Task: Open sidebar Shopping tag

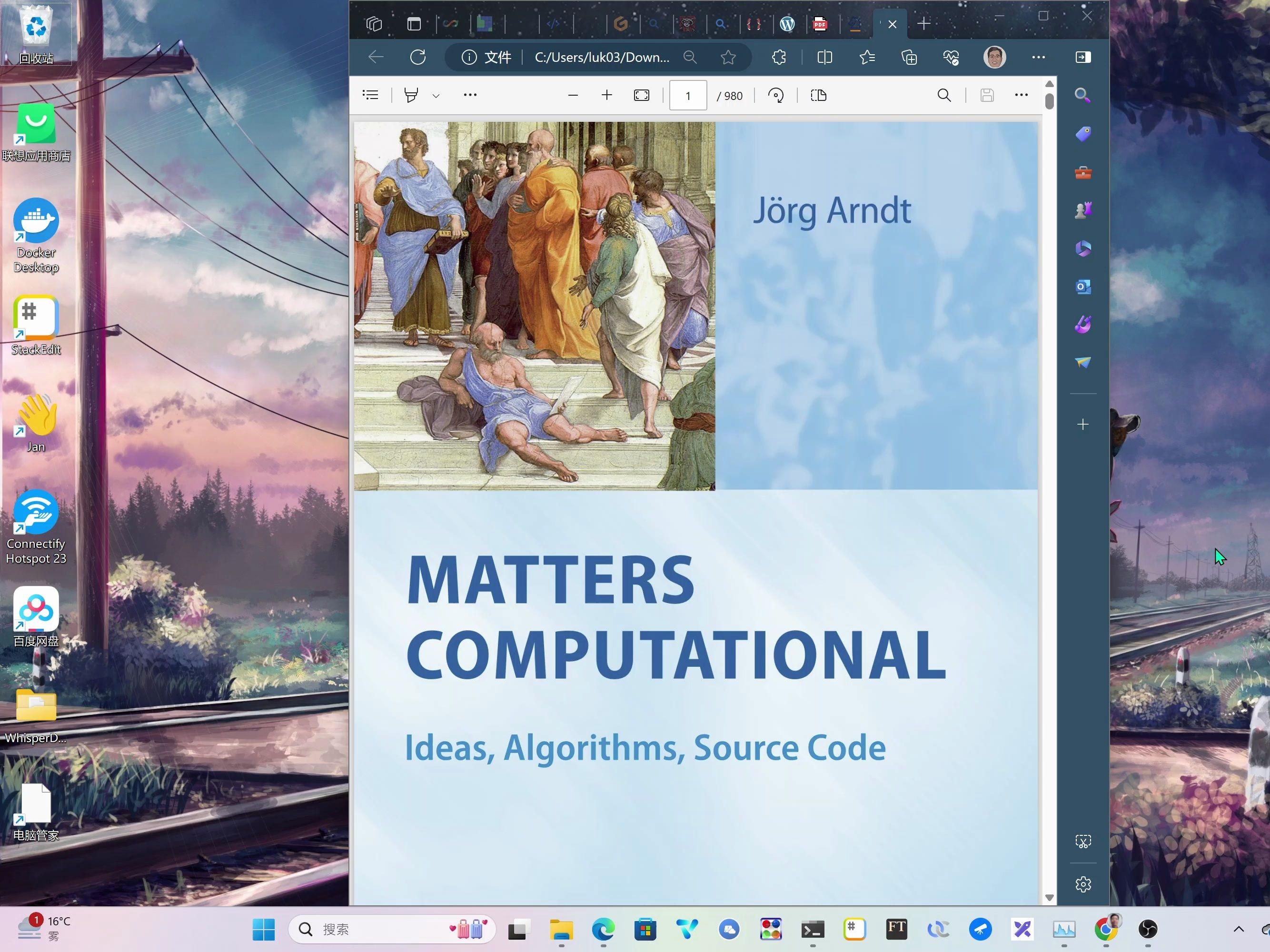Action: point(1083,134)
